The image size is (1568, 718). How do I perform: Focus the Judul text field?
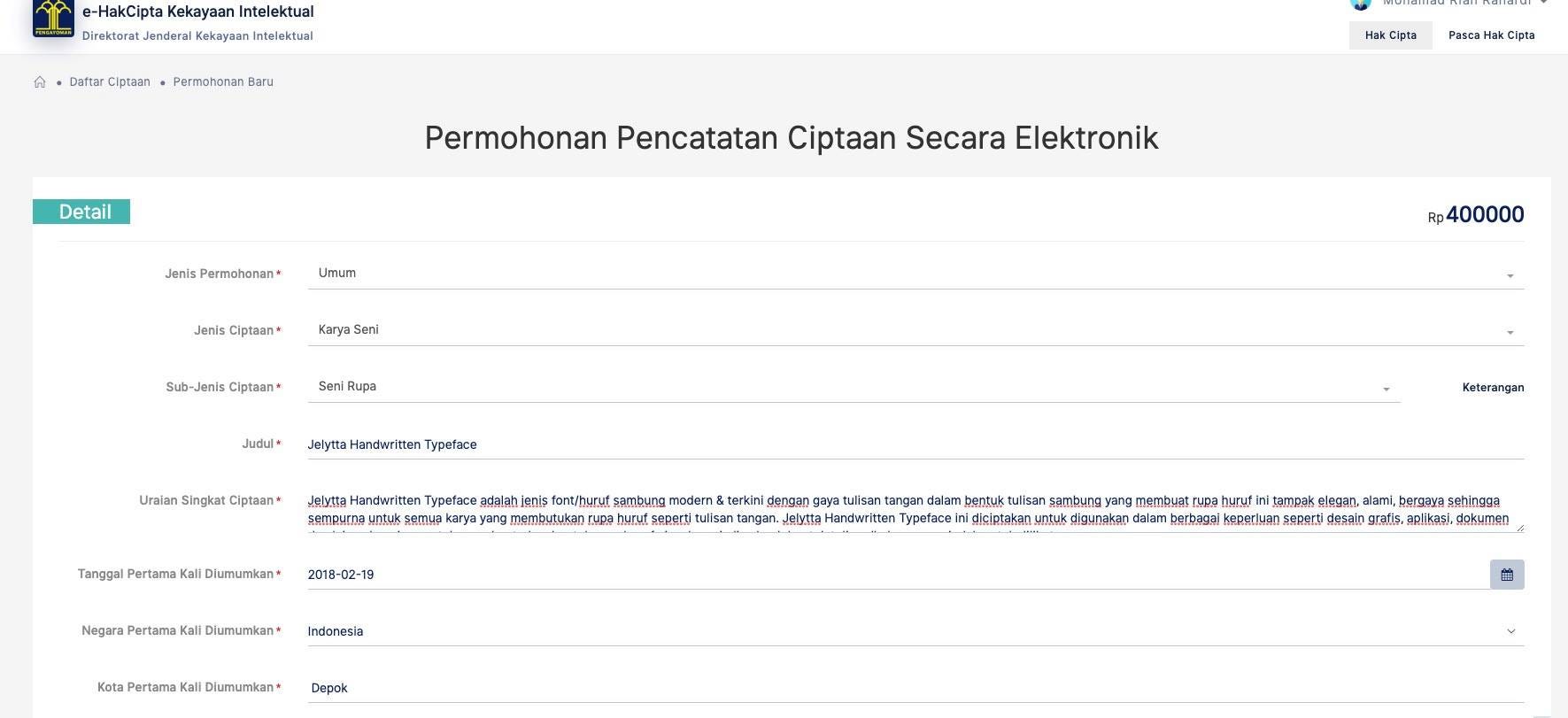[x=885, y=444]
